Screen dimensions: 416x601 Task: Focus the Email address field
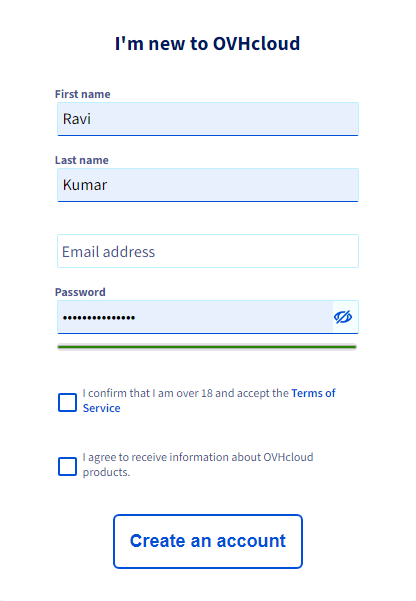click(x=208, y=251)
